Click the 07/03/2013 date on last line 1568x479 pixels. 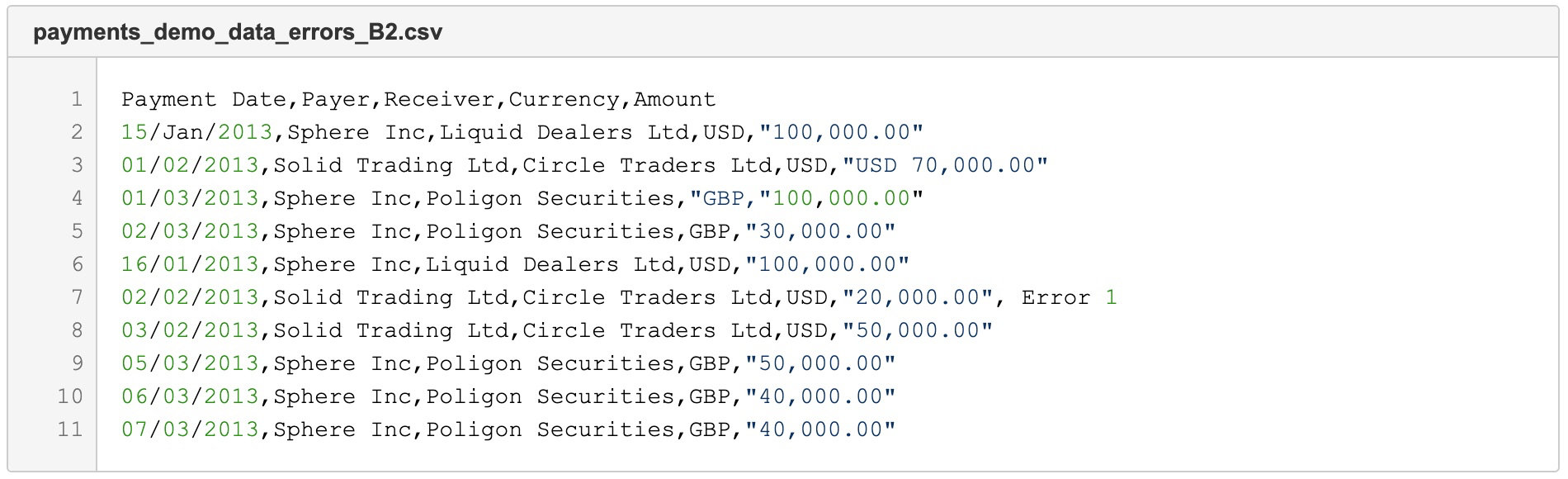[x=190, y=429]
